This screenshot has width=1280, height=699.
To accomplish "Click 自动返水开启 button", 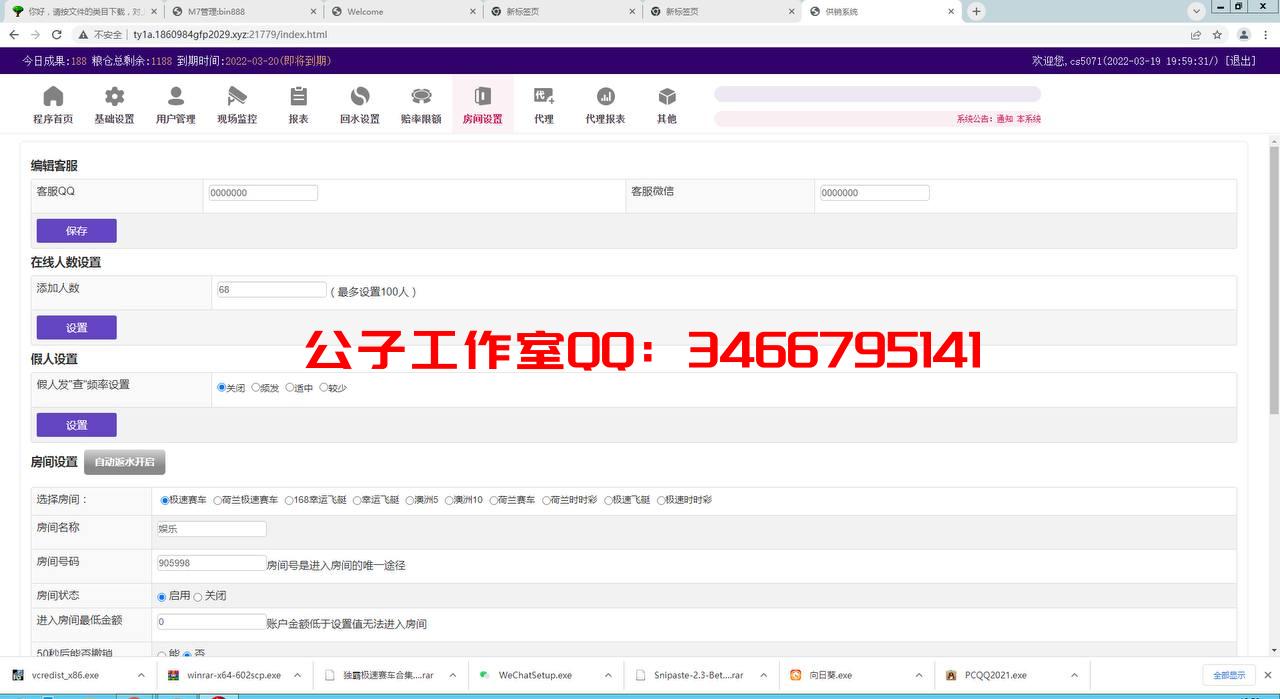I will pos(125,462).
